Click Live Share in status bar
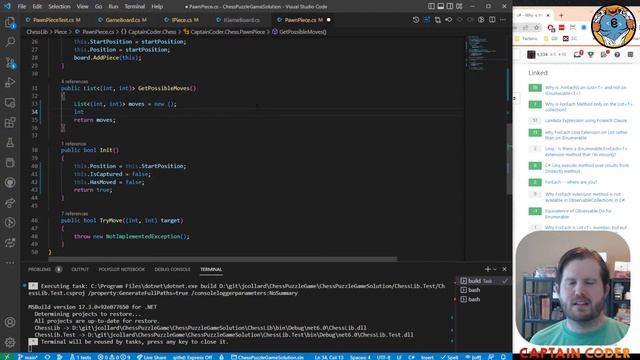 152,357
